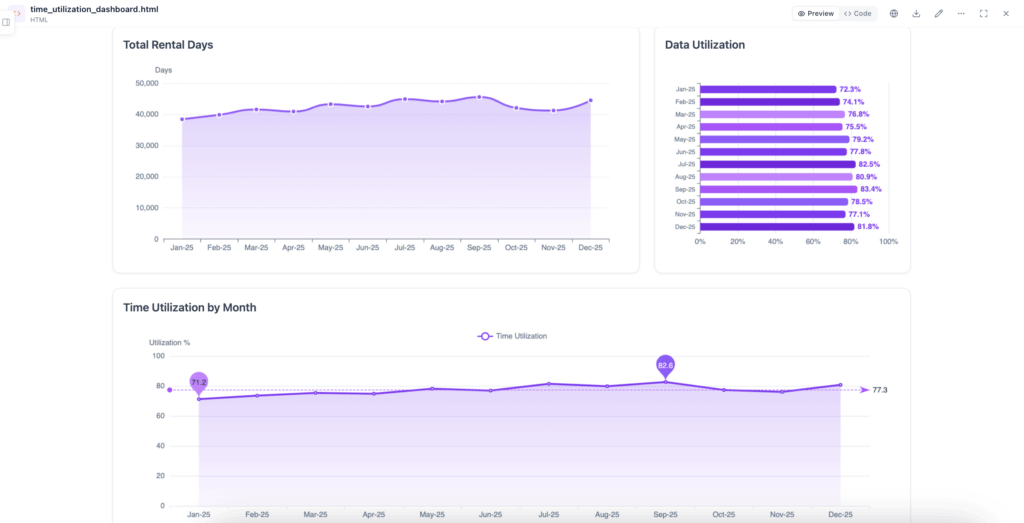The width and height of the screenshot is (1024, 523).
Task: Click the Sep-25 point in Total Rental Days
Action: [479, 97]
